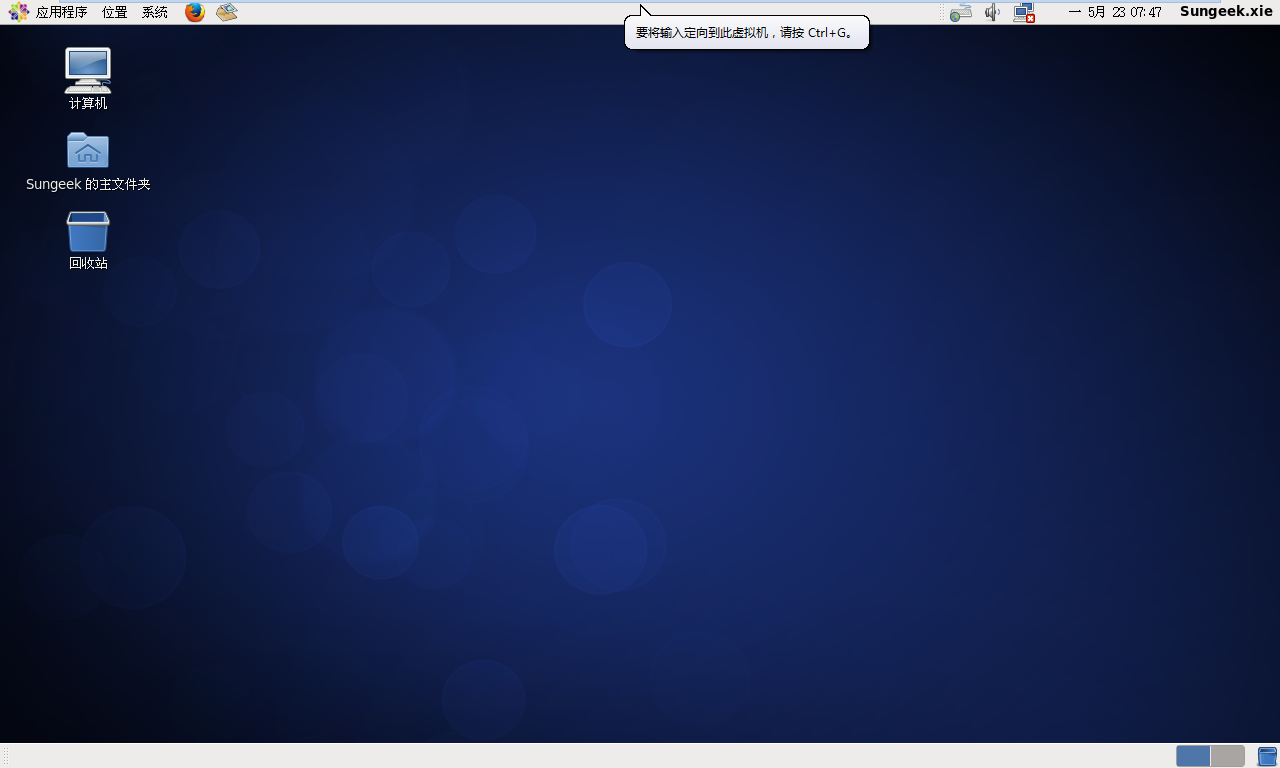1280x768 pixels.
Task: Open the 系统 menu
Action: (x=153, y=12)
